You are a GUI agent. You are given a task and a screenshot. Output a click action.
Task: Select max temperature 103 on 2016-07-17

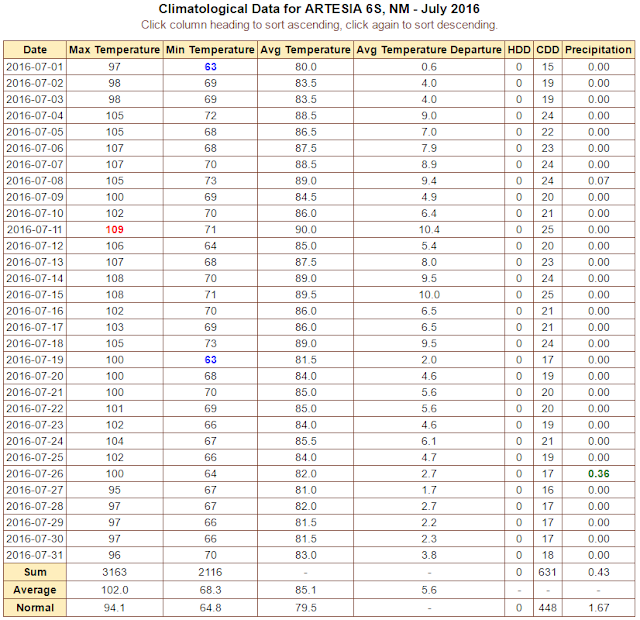[x=114, y=327]
